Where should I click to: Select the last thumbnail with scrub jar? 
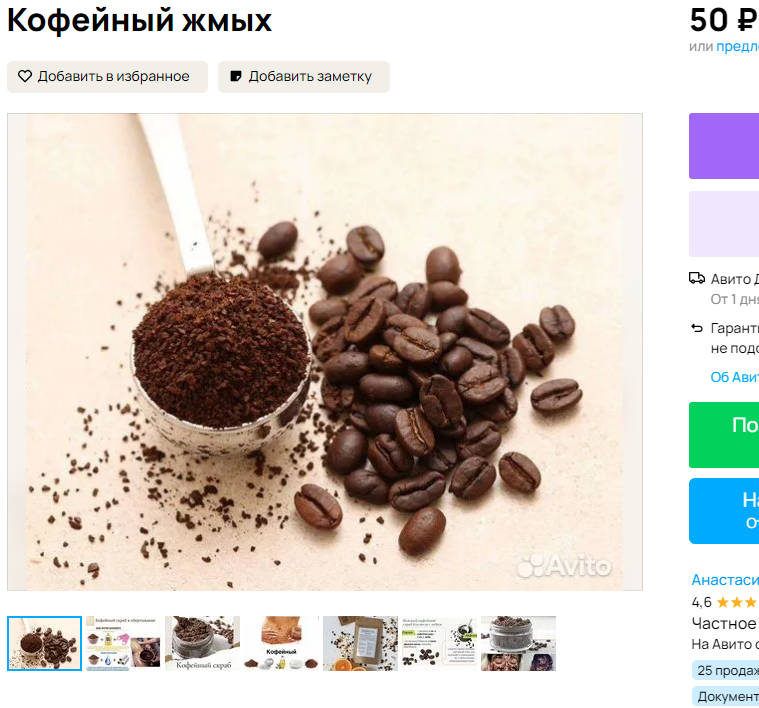tap(518, 643)
